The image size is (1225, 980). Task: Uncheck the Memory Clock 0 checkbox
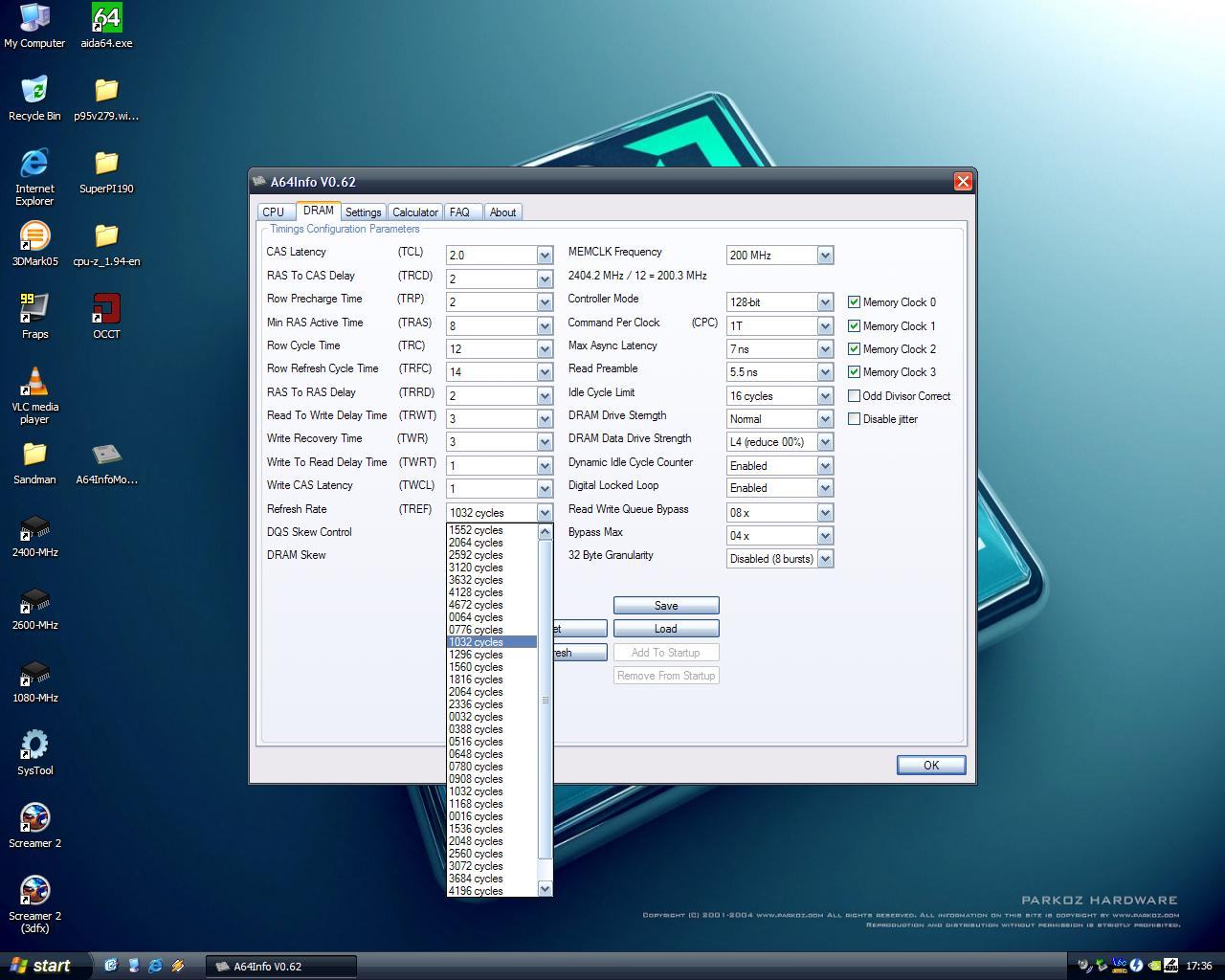click(854, 302)
